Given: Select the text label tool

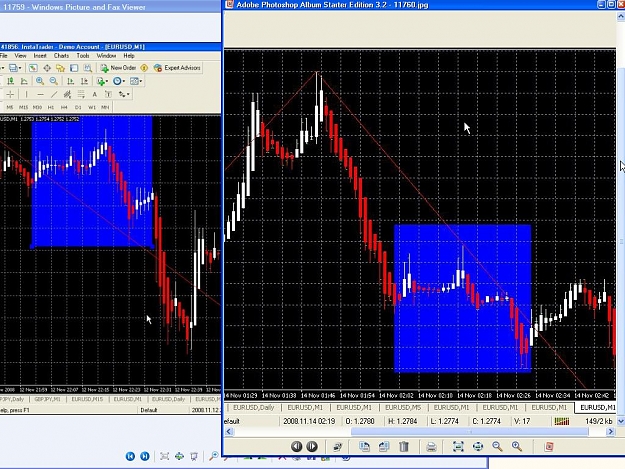Looking at the screenshot, I should (x=108, y=94).
